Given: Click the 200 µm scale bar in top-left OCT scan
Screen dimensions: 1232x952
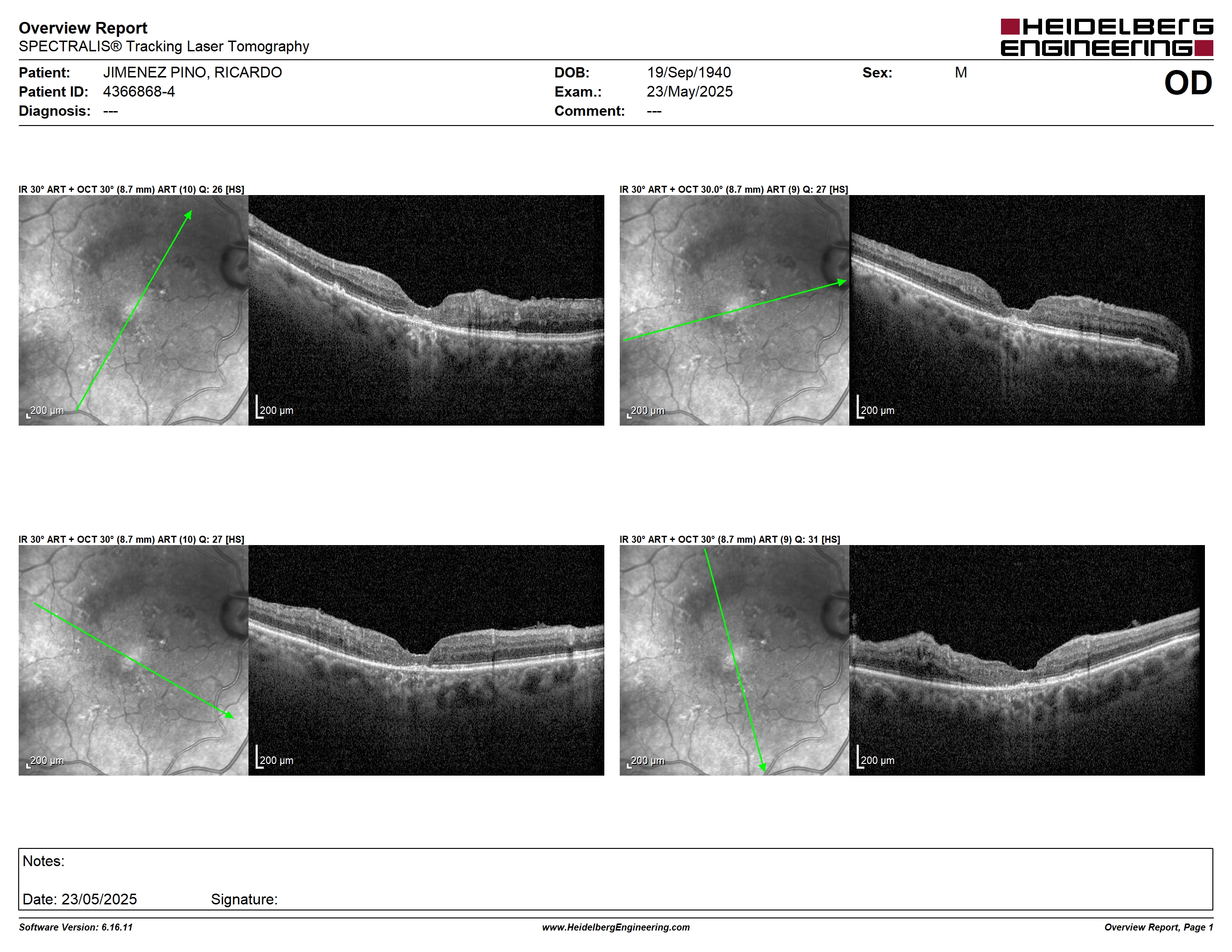Looking at the screenshot, I should coord(275,407).
